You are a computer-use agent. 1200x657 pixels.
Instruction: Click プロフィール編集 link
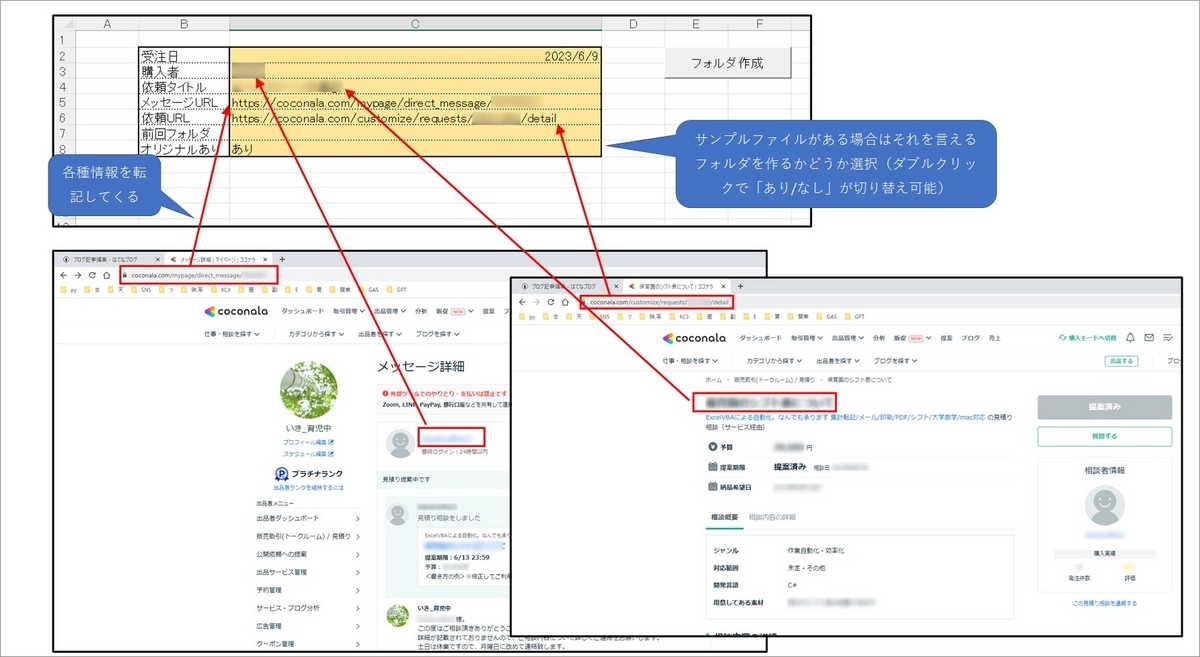click(308, 441)
